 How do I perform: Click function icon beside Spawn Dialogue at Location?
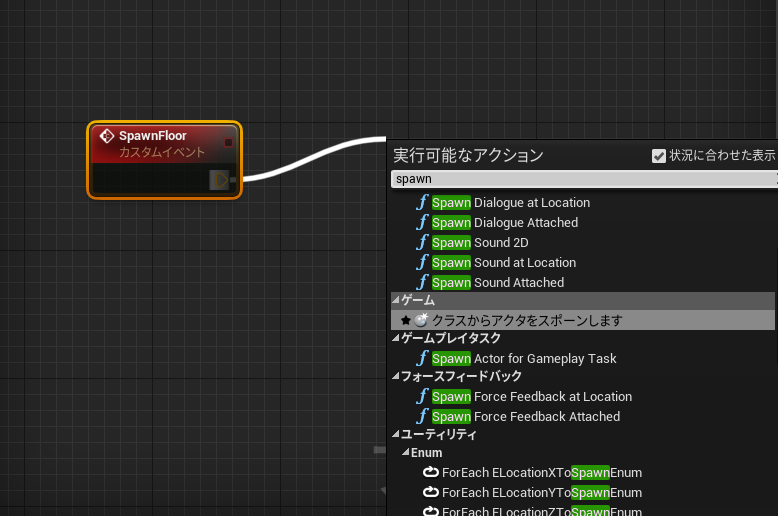(x=422, y=202)
